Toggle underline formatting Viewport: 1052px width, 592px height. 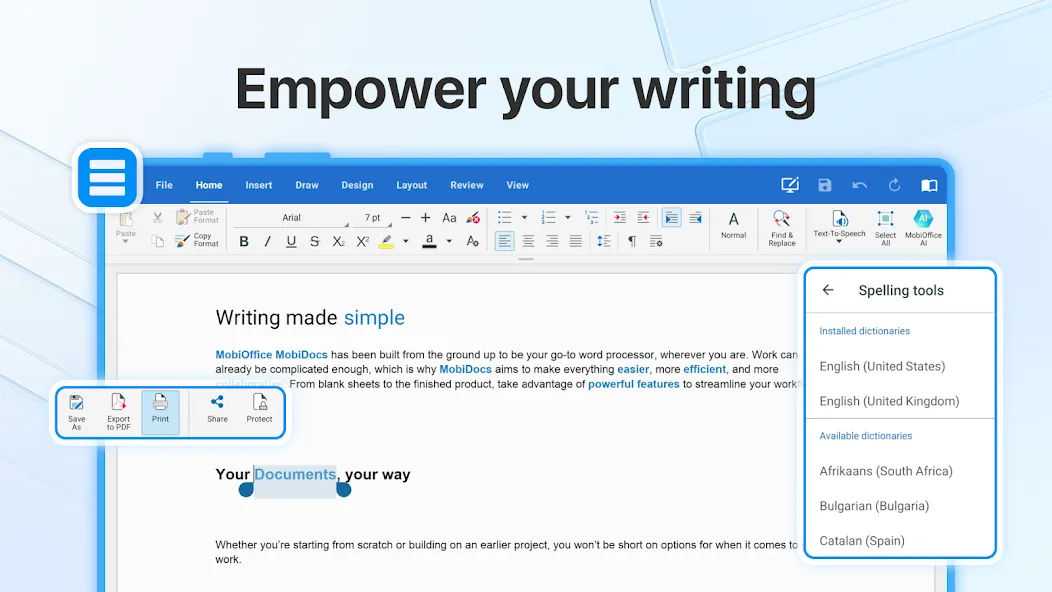pos(291,241)
